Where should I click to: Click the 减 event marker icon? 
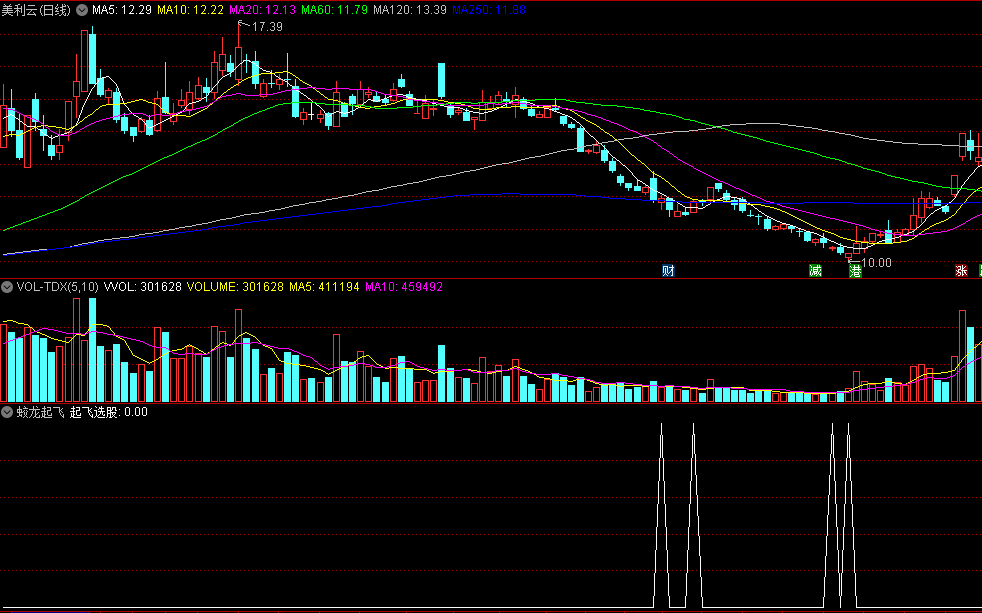click(815, 270)
